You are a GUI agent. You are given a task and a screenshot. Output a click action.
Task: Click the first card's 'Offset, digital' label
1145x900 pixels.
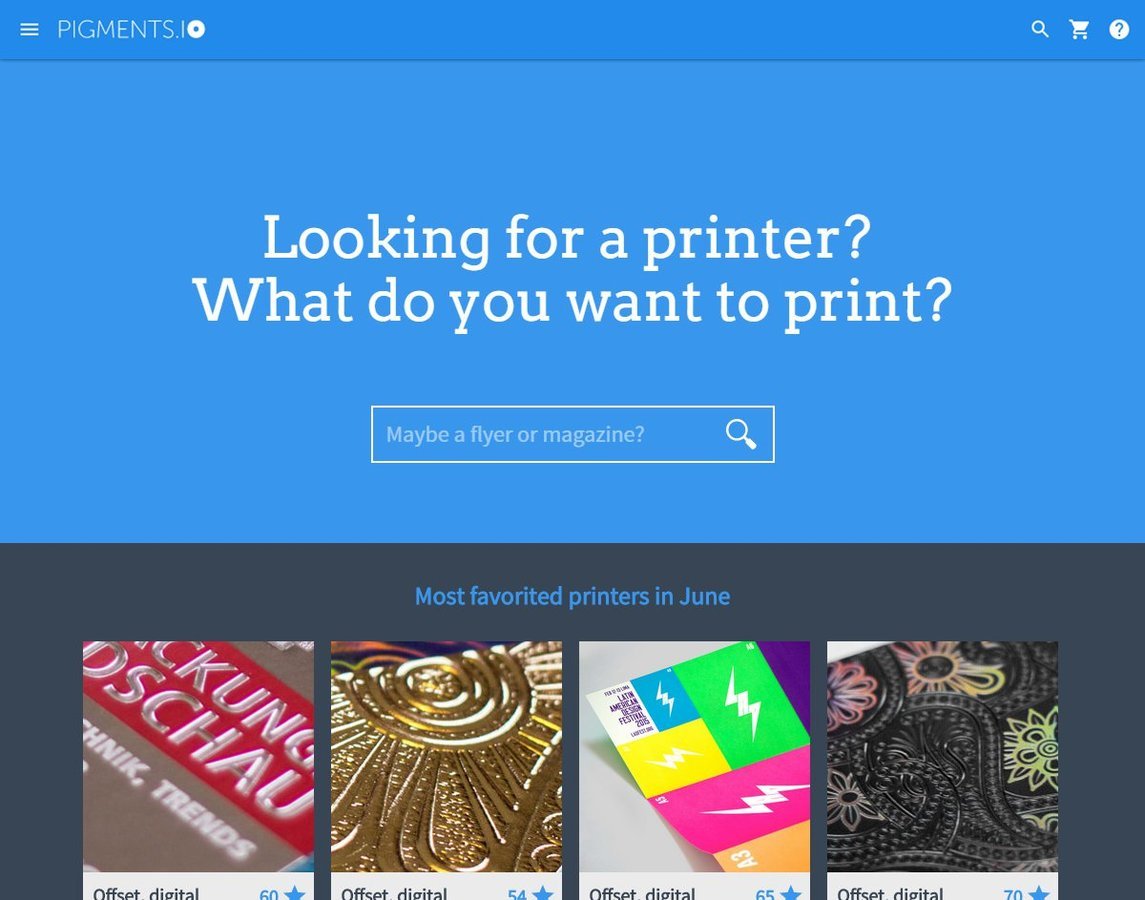click(146, 893)
